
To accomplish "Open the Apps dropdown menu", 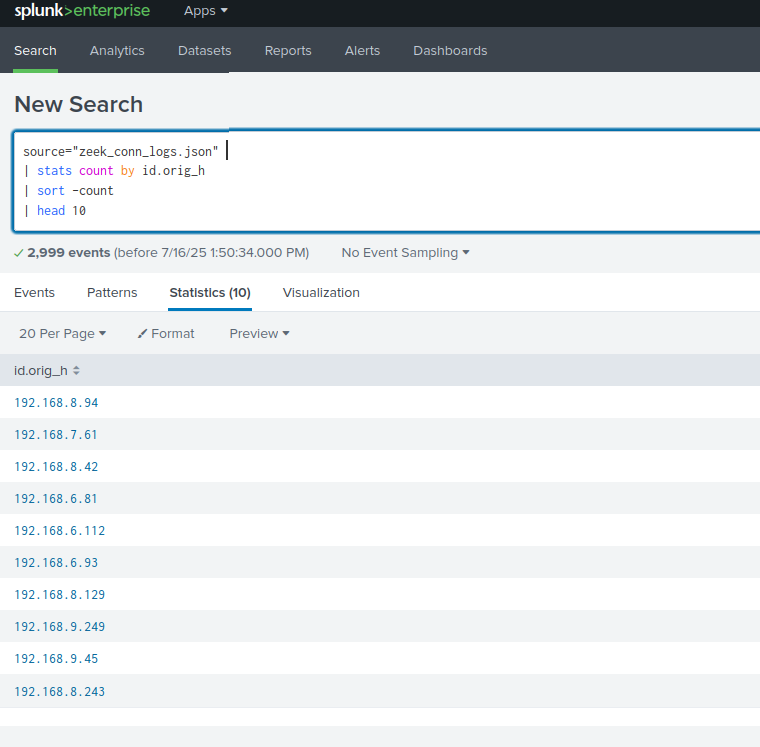I will 206,11.
